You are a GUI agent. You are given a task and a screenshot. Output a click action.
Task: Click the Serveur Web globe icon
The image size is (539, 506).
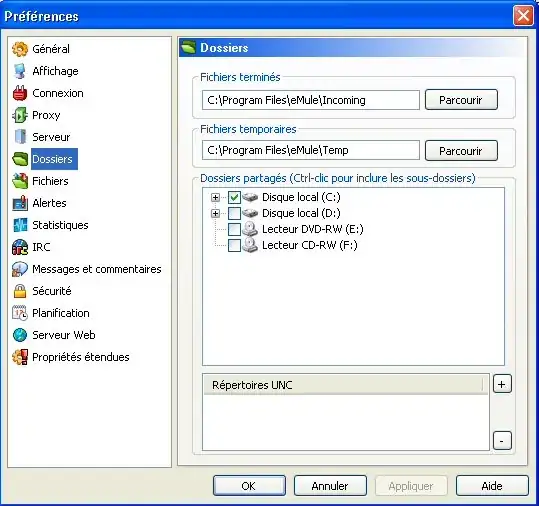[20, 335]
